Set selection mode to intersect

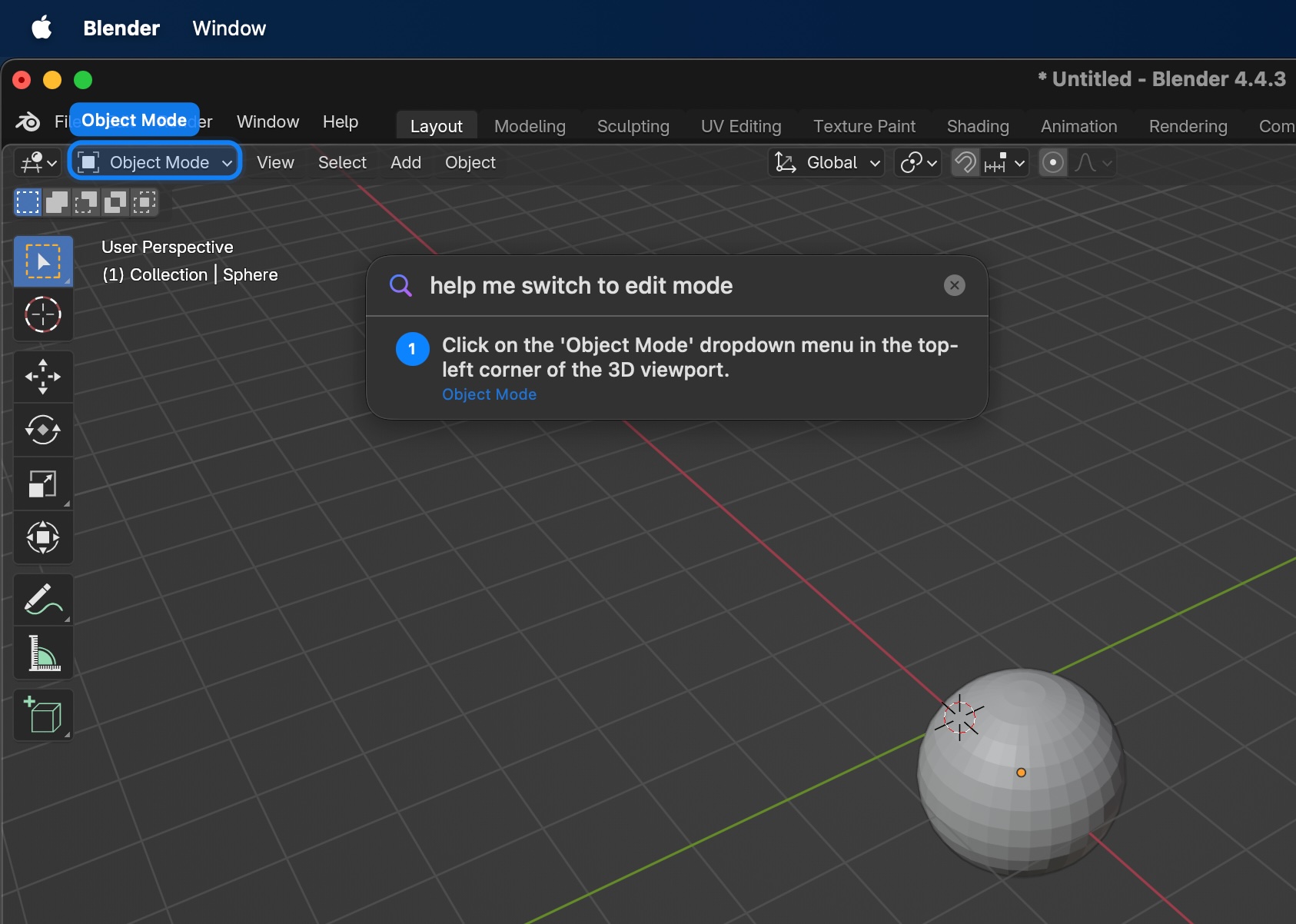tap(144, 202)
